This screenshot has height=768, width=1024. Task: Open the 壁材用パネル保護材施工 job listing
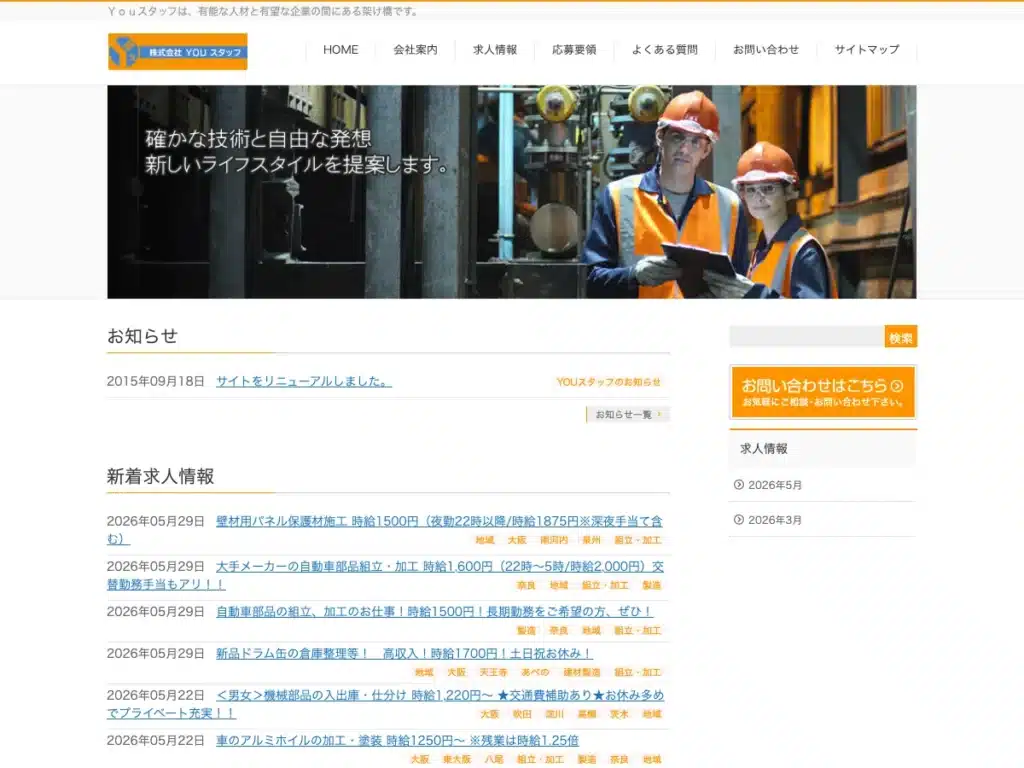point(439,522)
